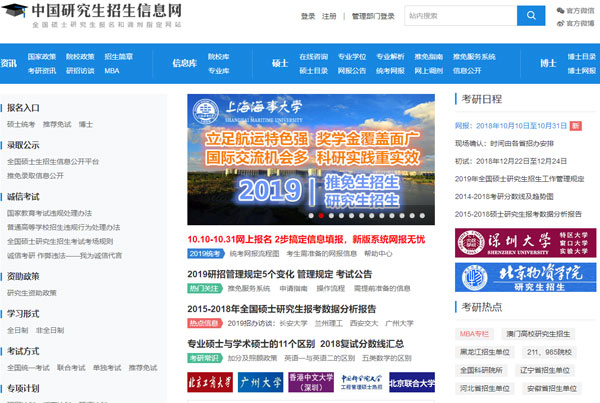Click the graduation cap site logo
Screen dimensions: 600x403
pyautogui.click(x=15, y=10)
